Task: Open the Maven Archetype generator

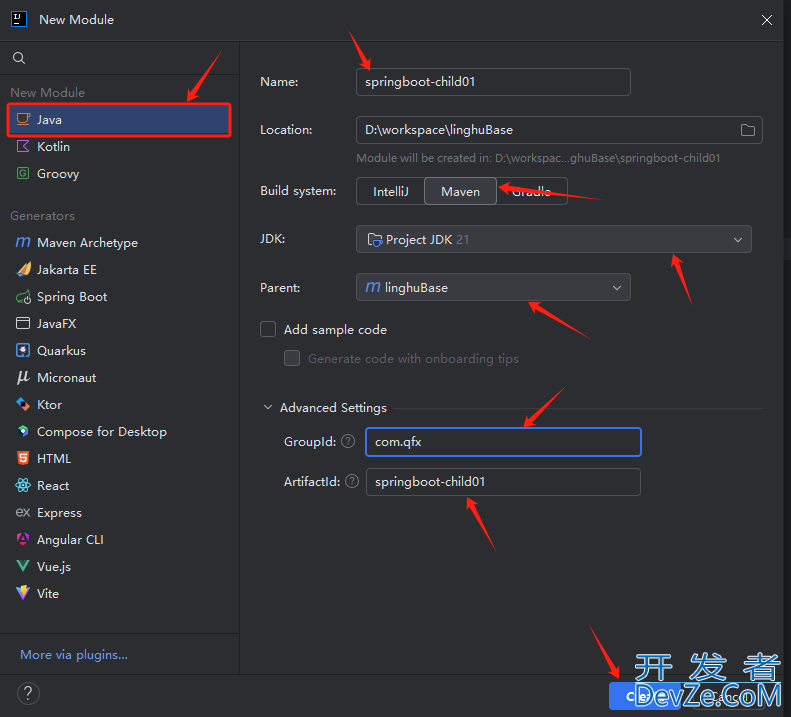Action: [119, 243]
